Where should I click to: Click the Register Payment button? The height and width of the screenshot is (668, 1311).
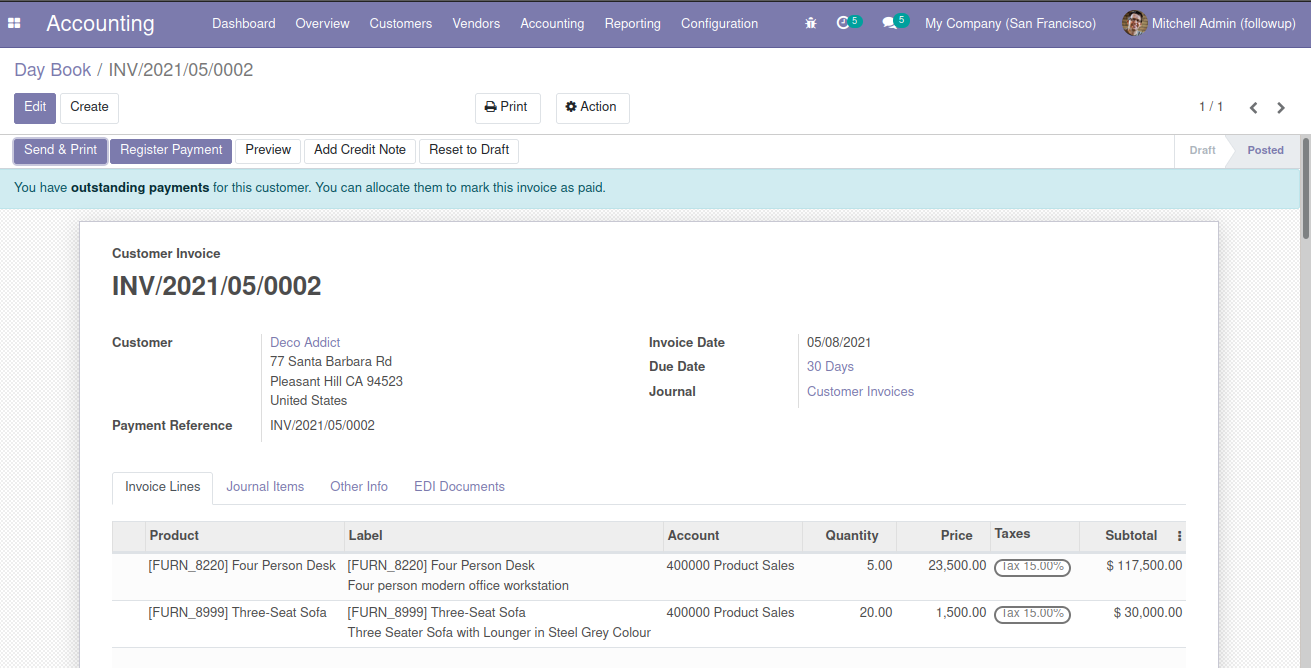[171, 150]
